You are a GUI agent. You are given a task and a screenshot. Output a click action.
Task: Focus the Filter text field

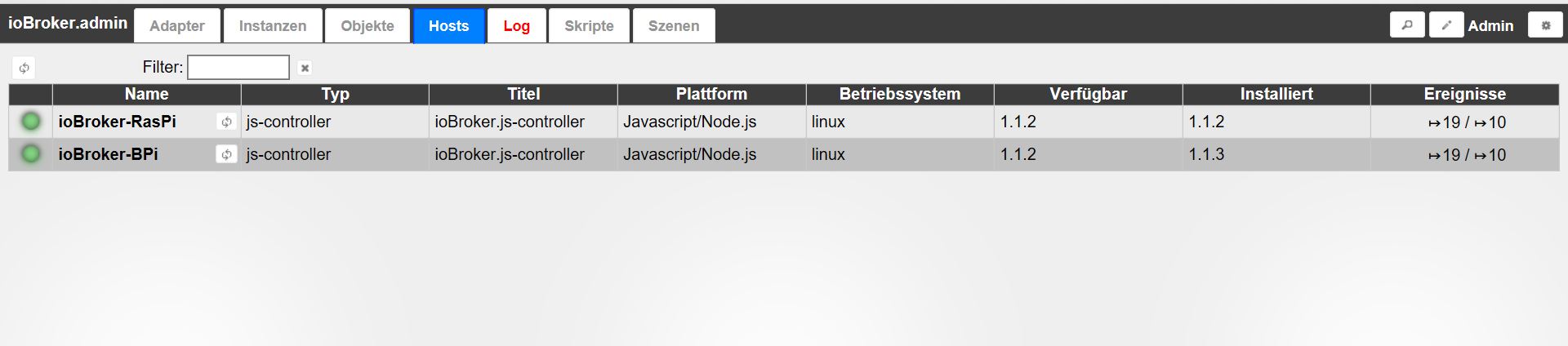click(x=238, y=68)
